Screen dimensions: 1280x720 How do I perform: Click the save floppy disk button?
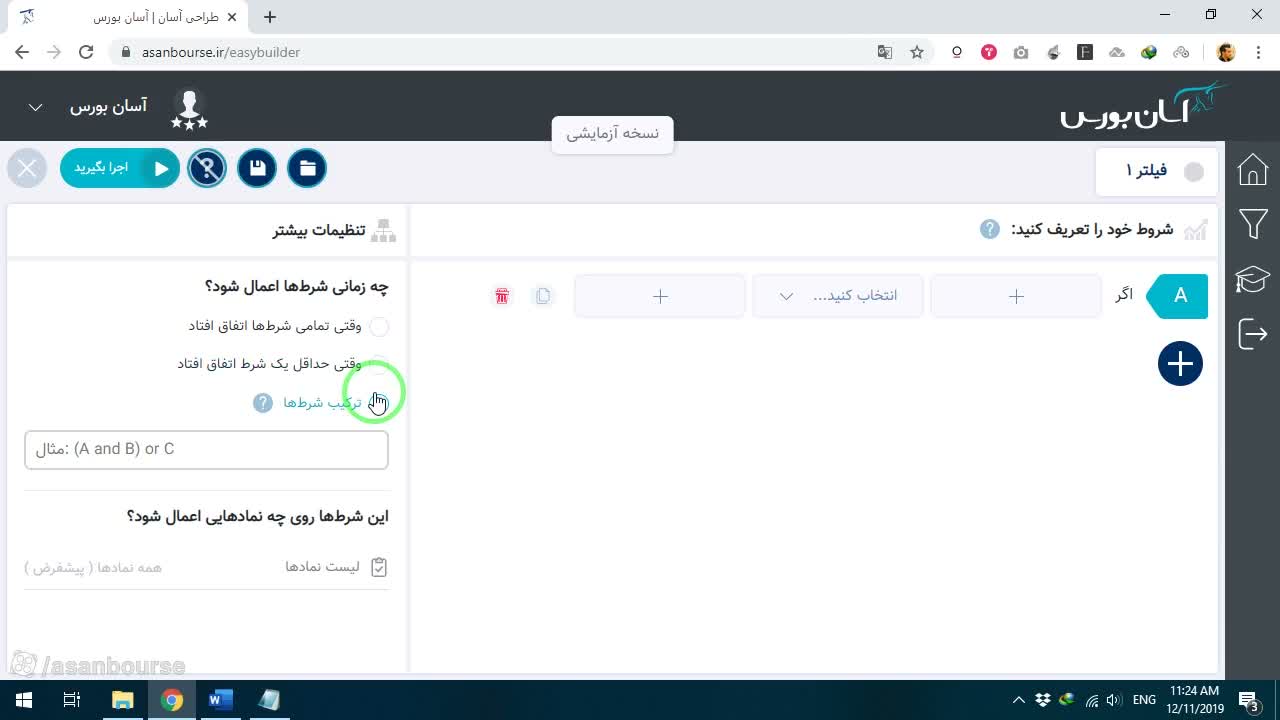[257, 168]
